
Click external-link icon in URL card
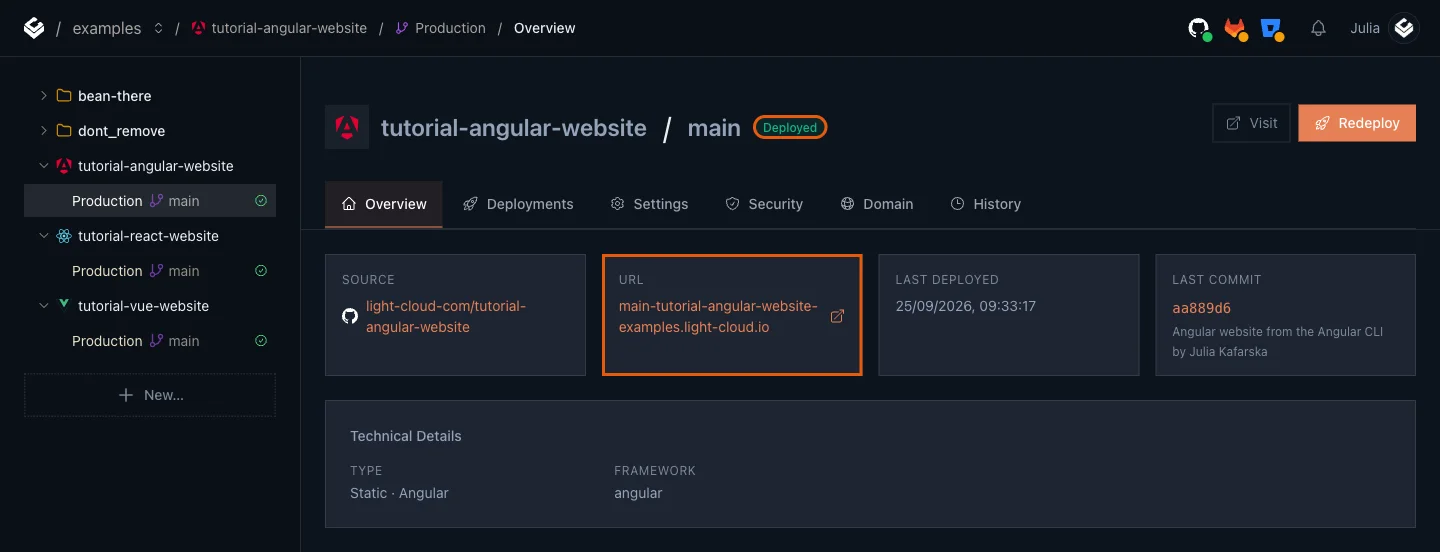click(838, 316)
